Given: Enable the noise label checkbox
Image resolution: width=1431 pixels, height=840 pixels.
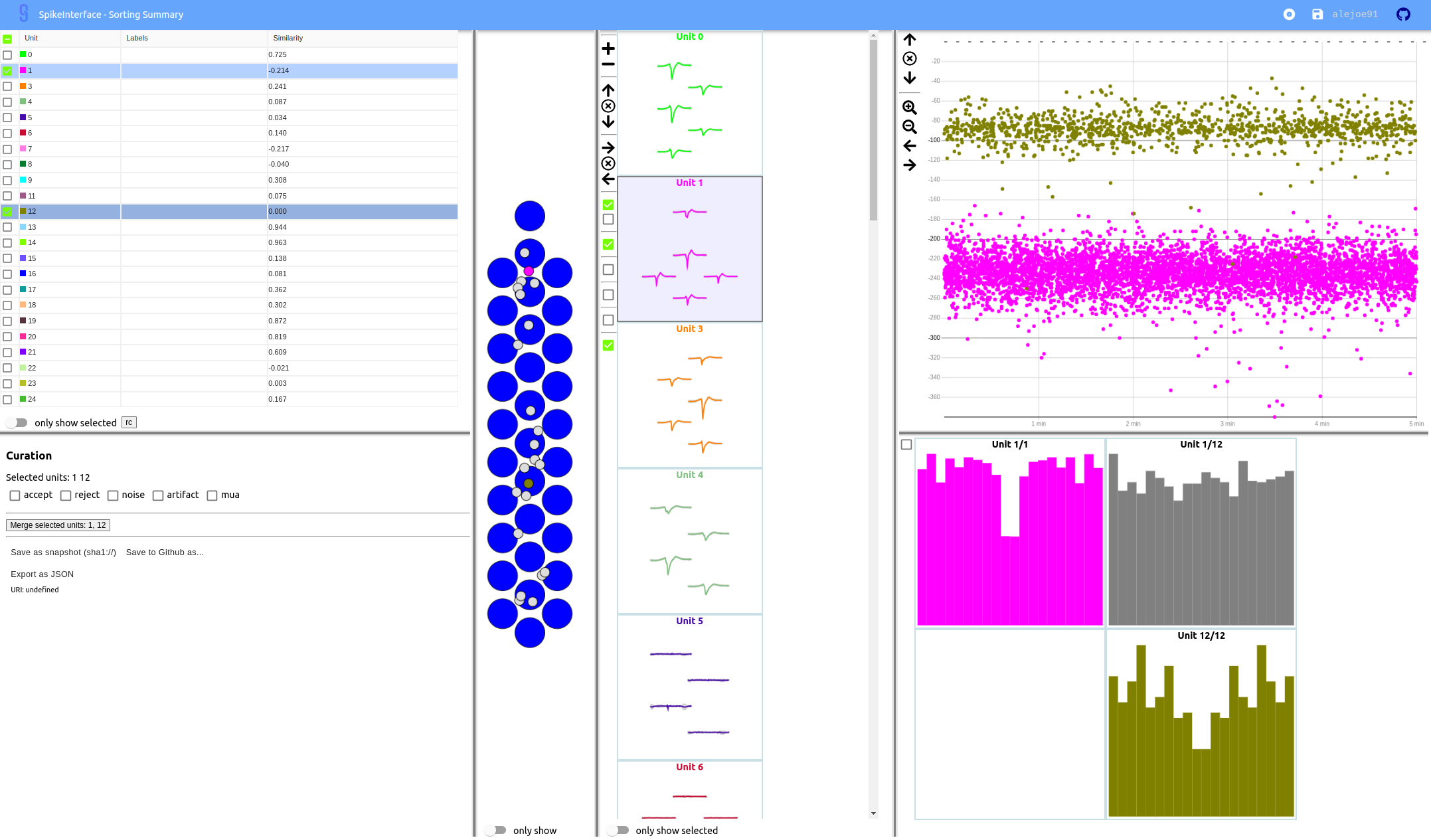Looking at the screenshot, I should point(113,495).
